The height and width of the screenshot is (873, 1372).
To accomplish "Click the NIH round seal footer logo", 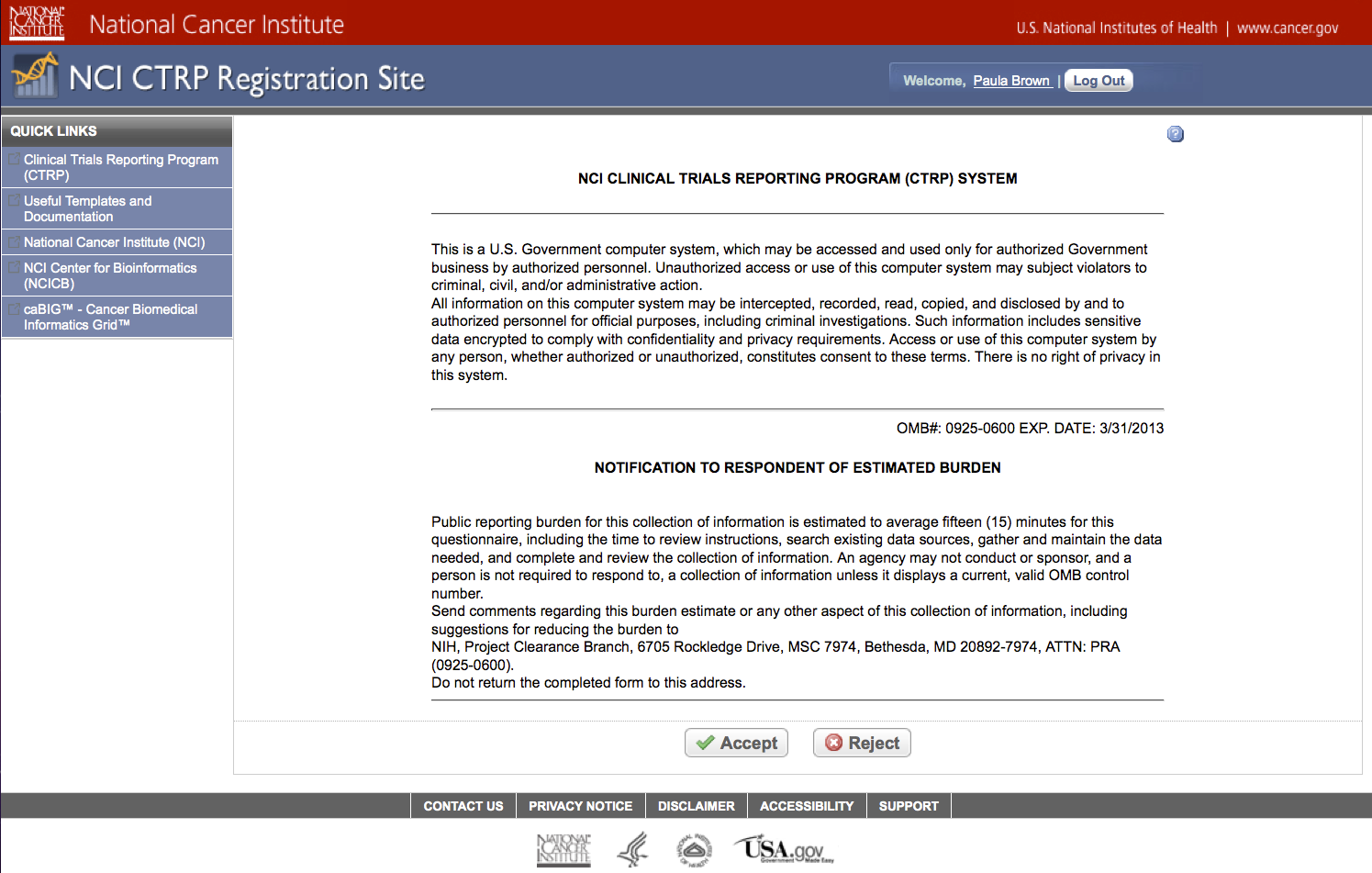I will point(694,850).
